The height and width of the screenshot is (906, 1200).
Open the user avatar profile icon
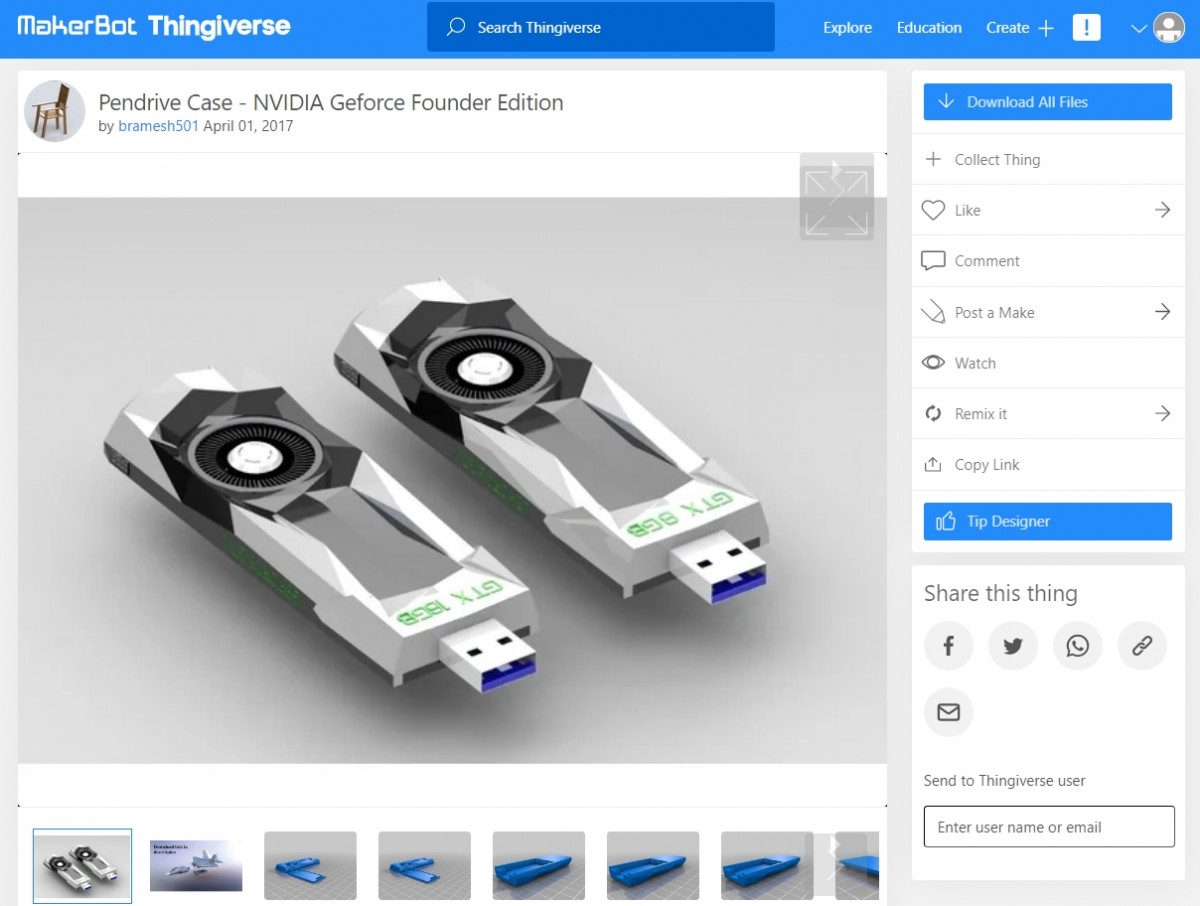point(1168,27)
